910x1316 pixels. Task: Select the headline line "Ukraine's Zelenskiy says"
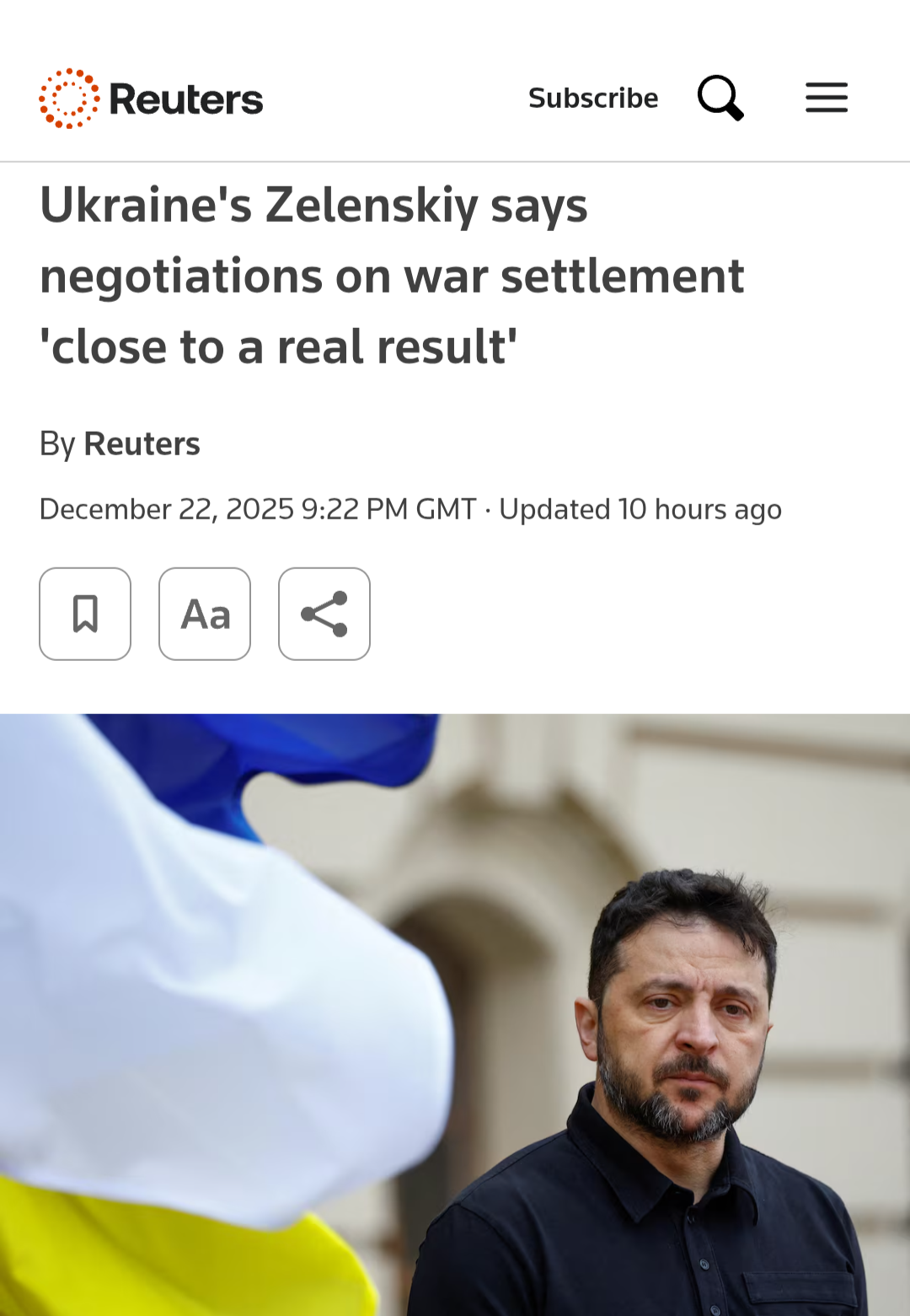(x=313, y=207)
